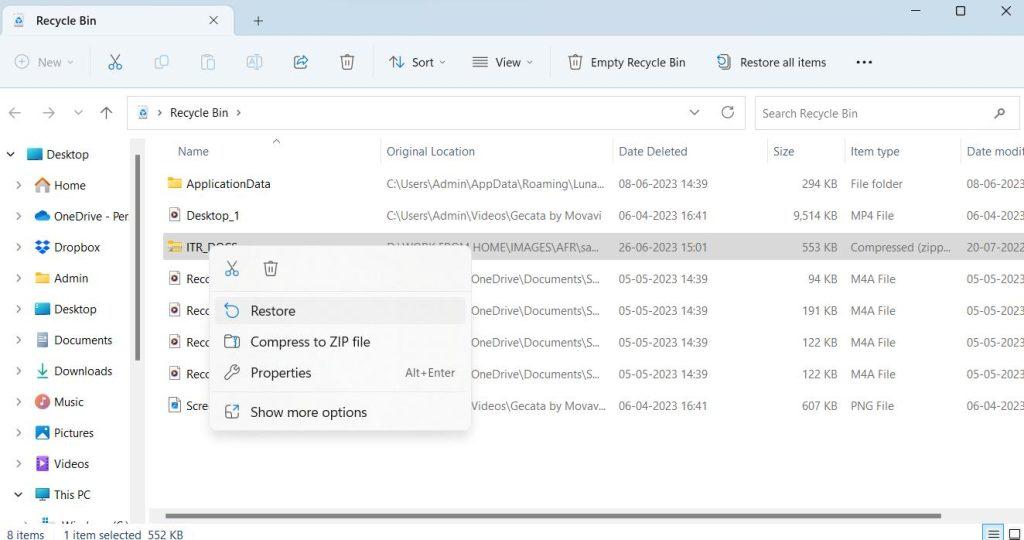Click Recycle Bin breadcrumb in address bar
Image resolution: width=1024 pixels, height=540 pixels.
click(x=199, y=113)
